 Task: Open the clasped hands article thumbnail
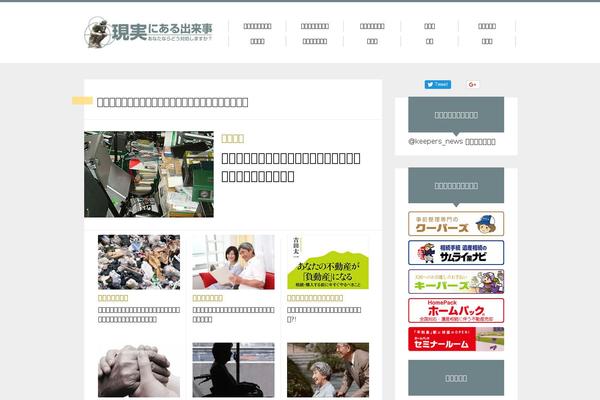[139, 370]
